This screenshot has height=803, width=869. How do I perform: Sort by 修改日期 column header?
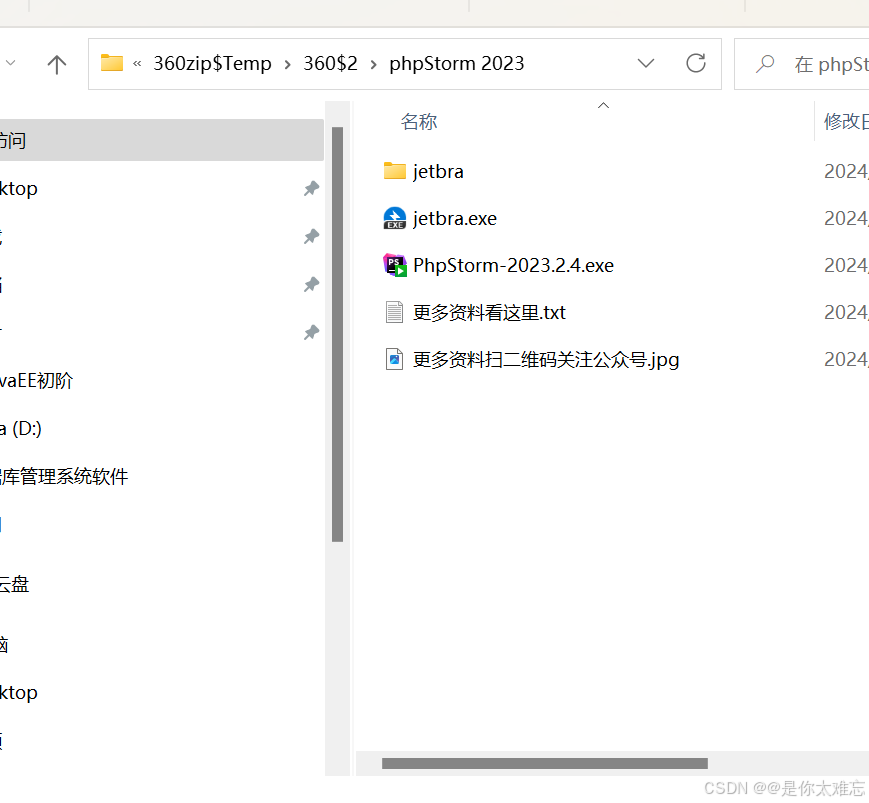tap(846, 121)
